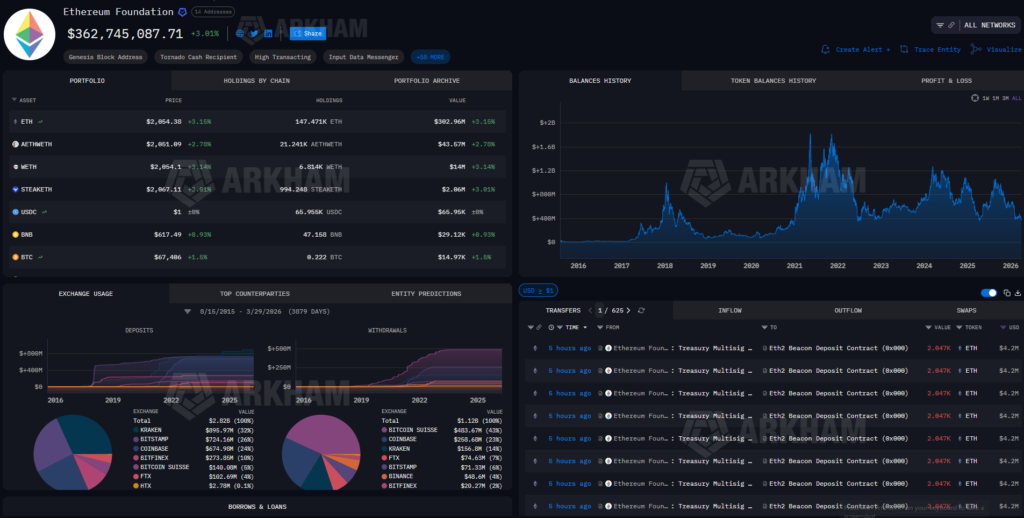Click the verified badge beside Ethereum Foundation

pos(182,12)
